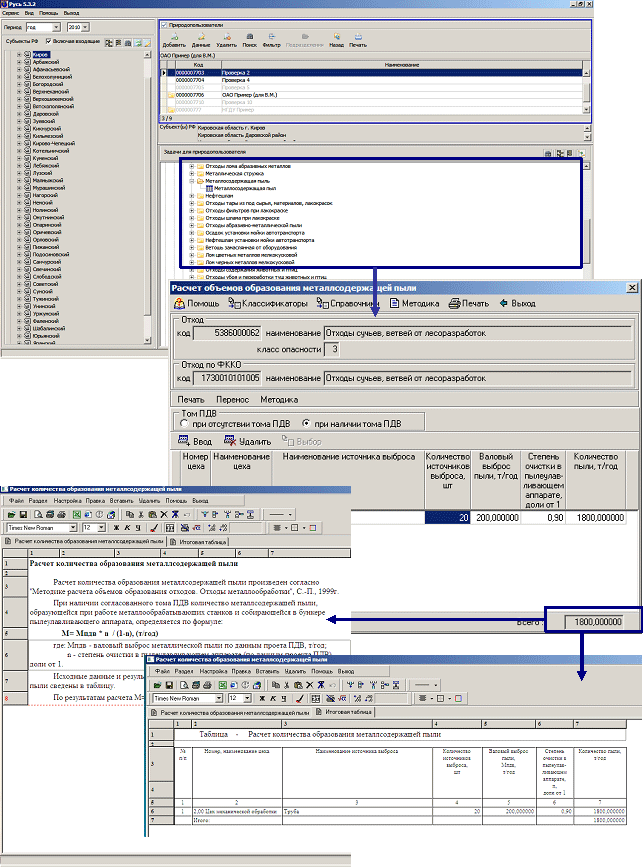This screenshot has height=867, width=643.
Task: Click the Методика button beside Справочники
Action: coord(414,303)
